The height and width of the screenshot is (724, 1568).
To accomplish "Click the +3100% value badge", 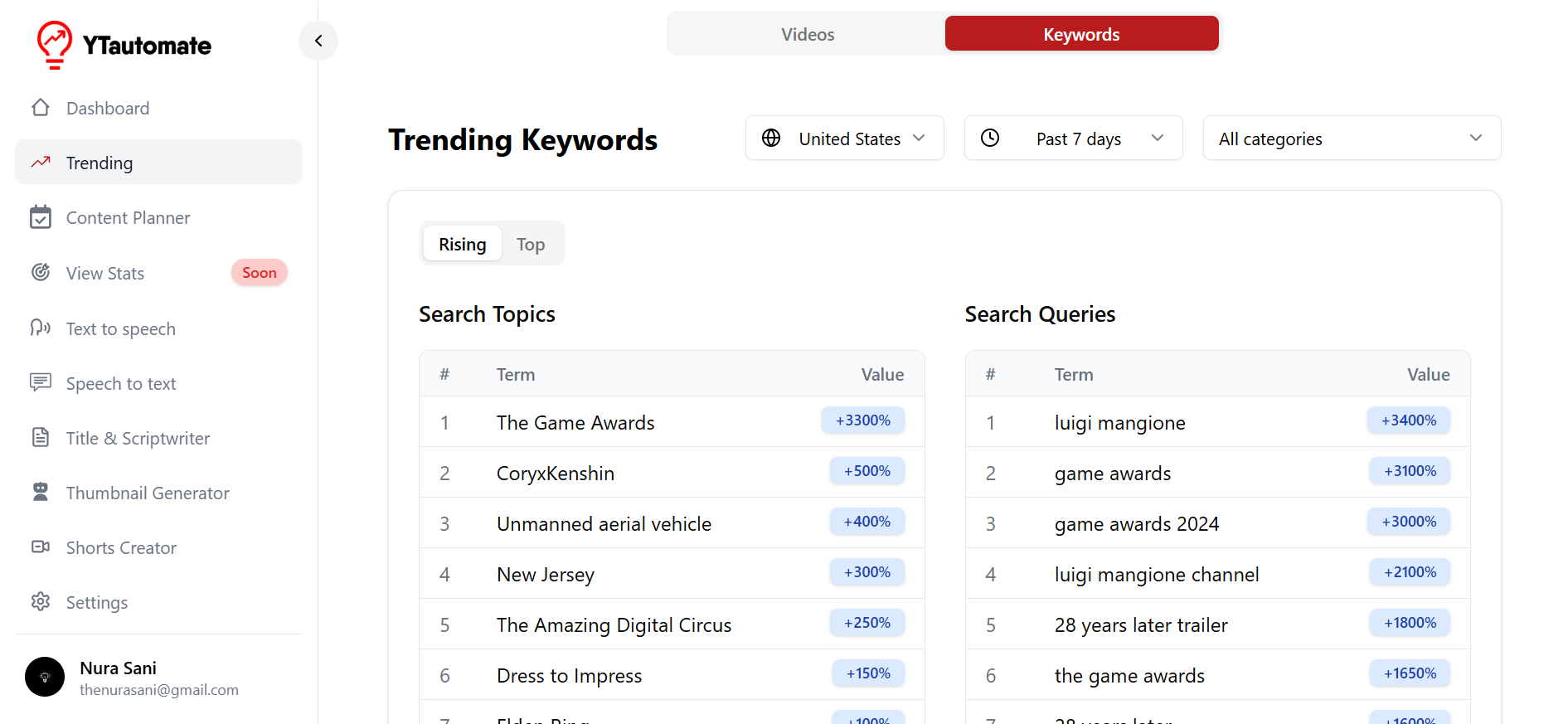I will [1410, 471].
